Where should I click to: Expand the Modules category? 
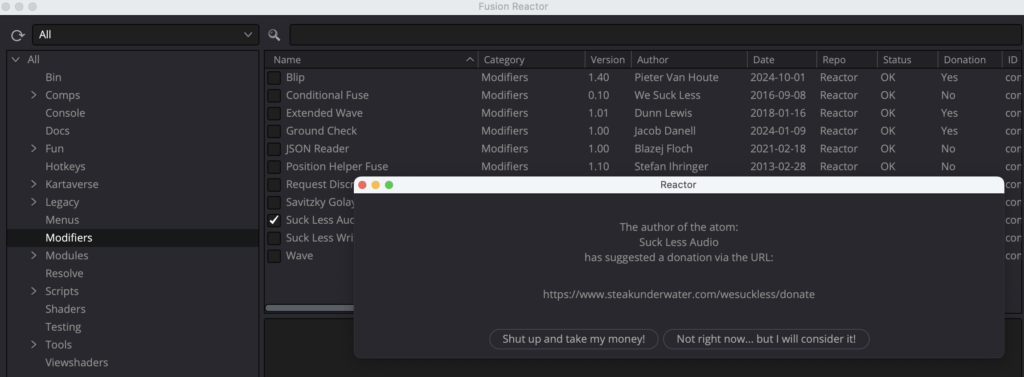[33, 255]
